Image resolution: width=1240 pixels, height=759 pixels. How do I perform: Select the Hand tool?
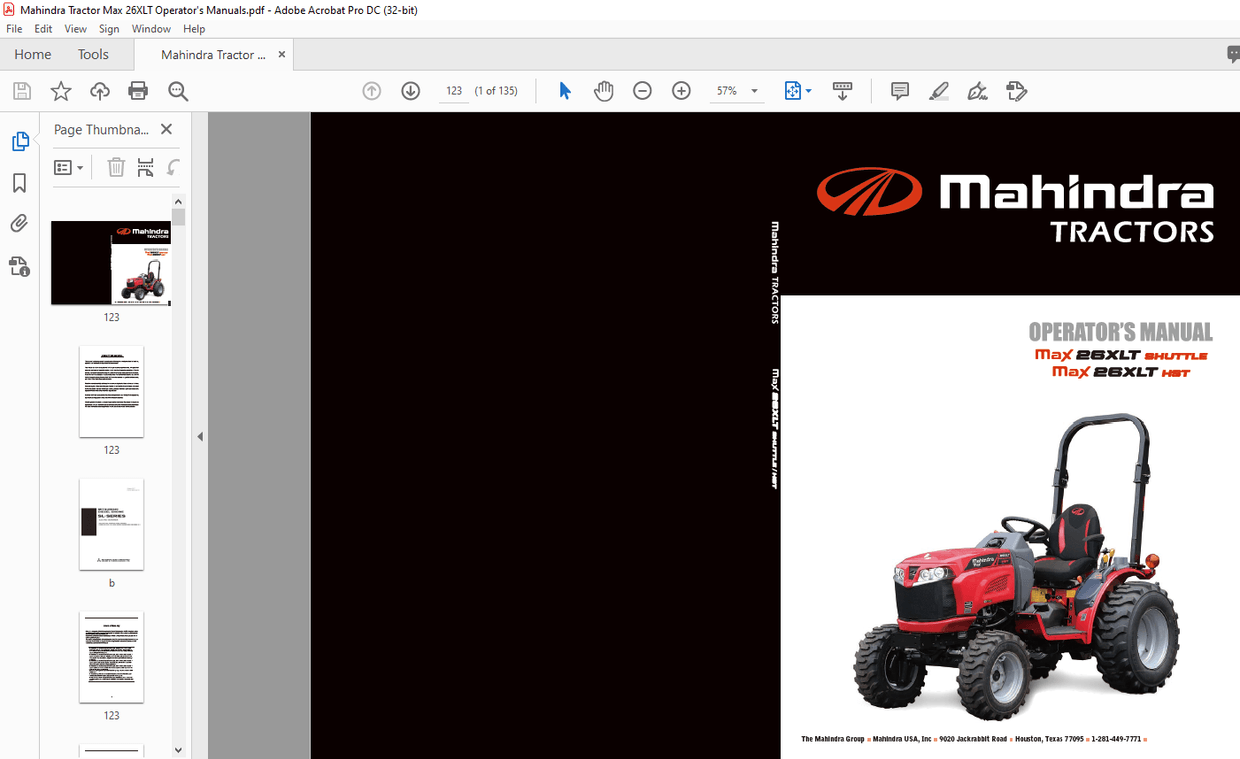pos(604,90)
